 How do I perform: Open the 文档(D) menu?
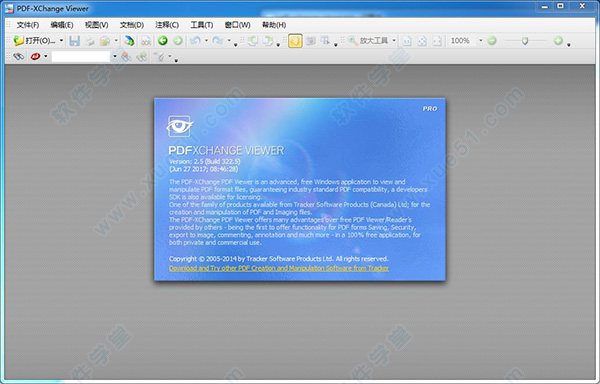(x=132, y=25)
